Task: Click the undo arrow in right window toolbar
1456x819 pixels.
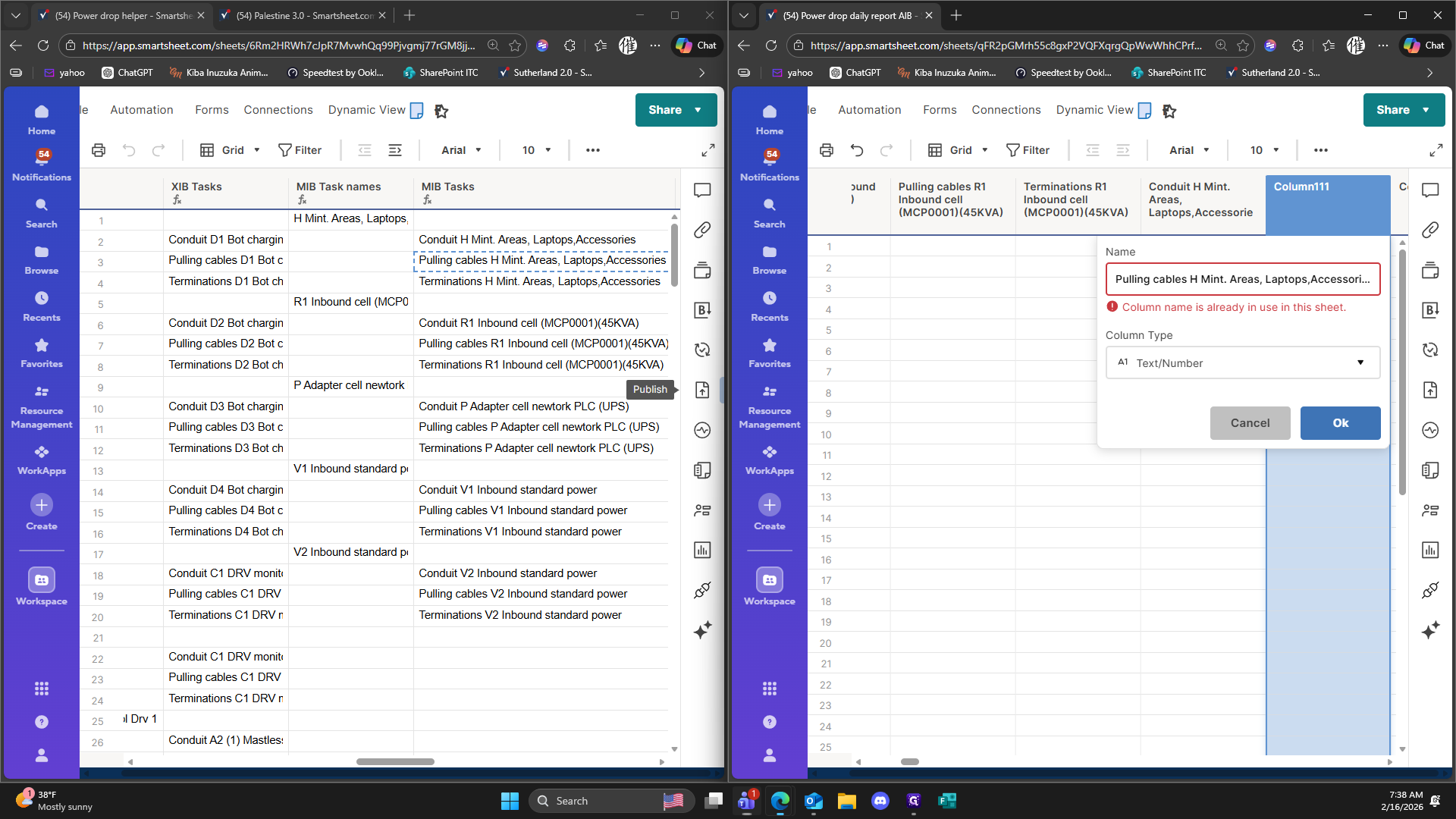Action: [x=857, y=150]
